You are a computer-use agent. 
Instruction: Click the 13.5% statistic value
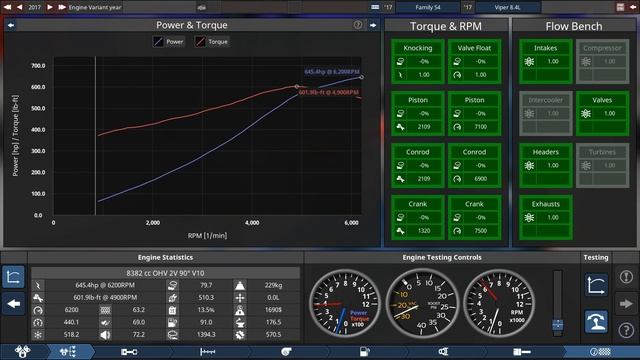click(x=206, y=310)
